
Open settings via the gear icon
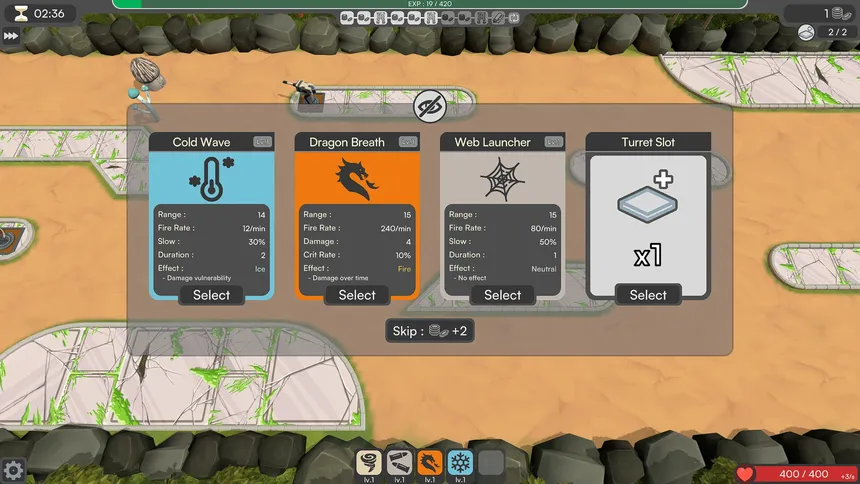tap(13, 470)
